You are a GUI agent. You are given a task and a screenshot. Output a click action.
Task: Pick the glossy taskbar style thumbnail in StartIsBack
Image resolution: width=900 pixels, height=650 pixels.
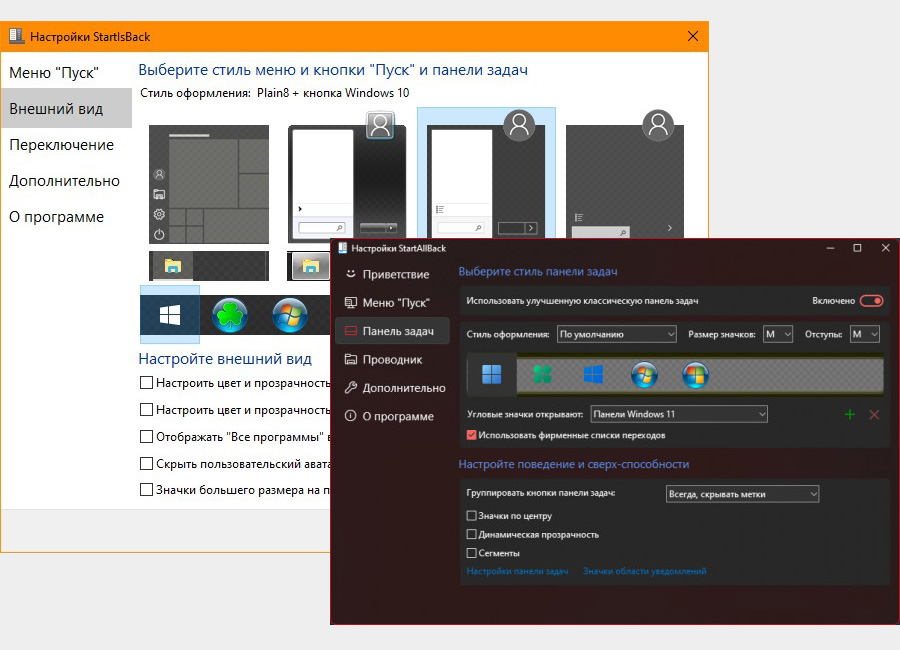[x=309, y=266]
